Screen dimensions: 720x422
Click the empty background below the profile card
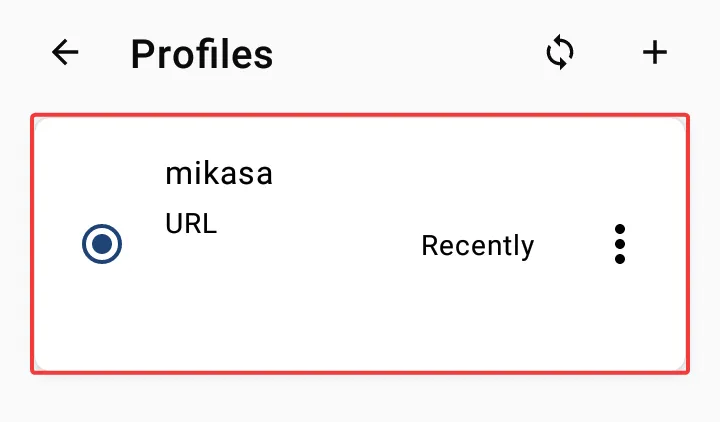[x=360, y=399]
